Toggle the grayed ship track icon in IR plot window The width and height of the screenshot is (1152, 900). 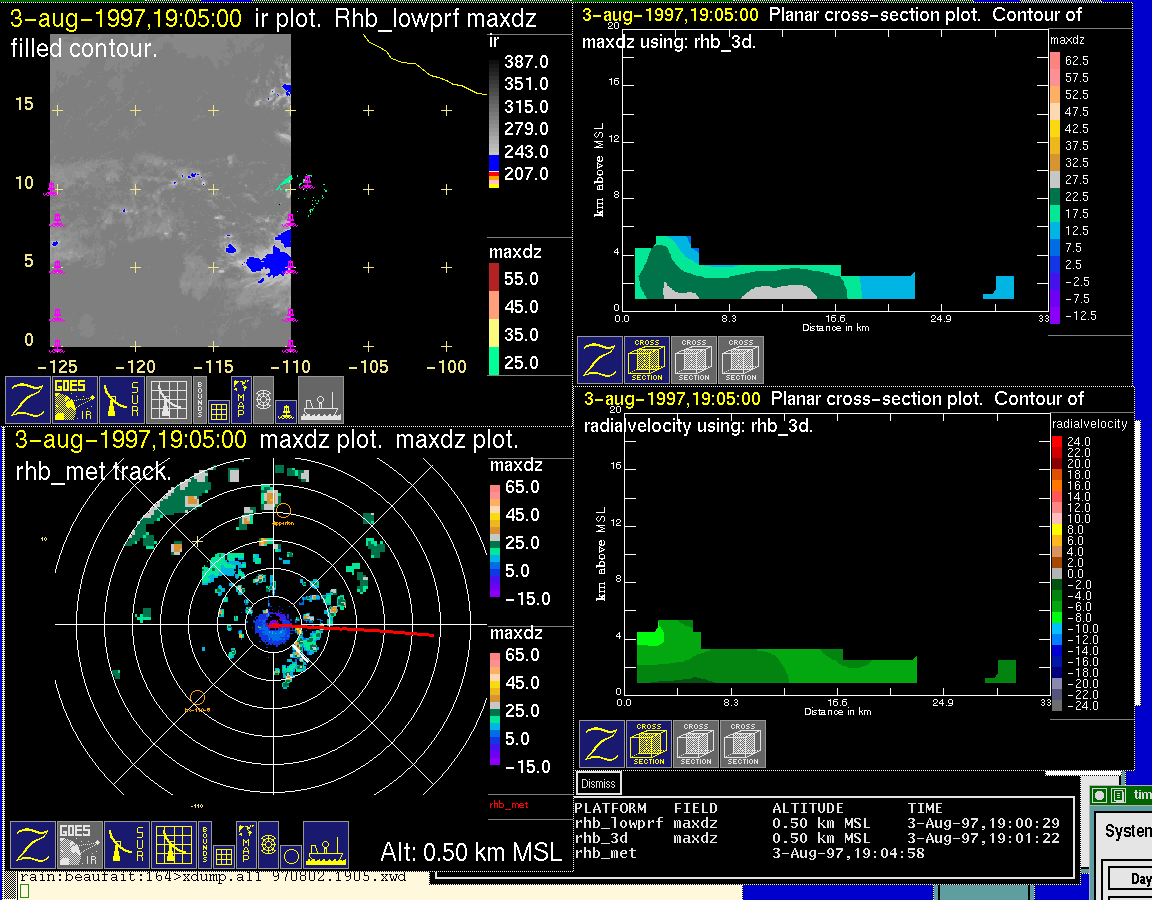click(x=321, y=400)
